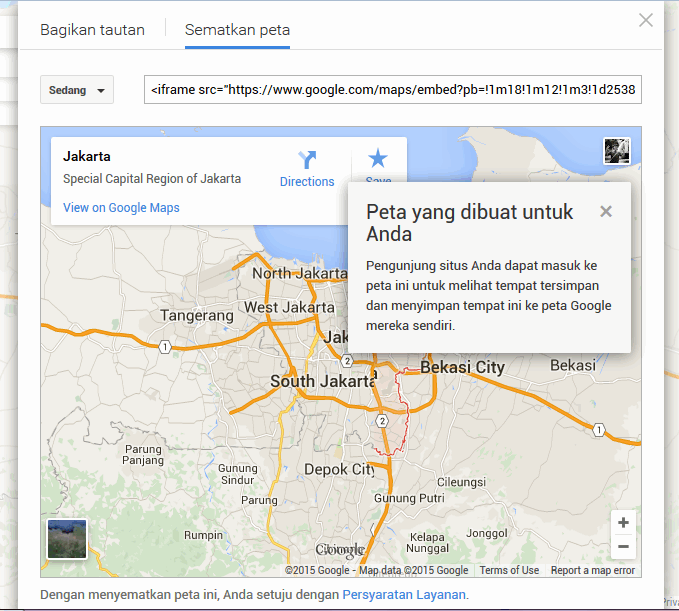Click the North Jakarta map label
Image resolution: width=679 pixels, height=611 pixels.
[x=300, y=273]
